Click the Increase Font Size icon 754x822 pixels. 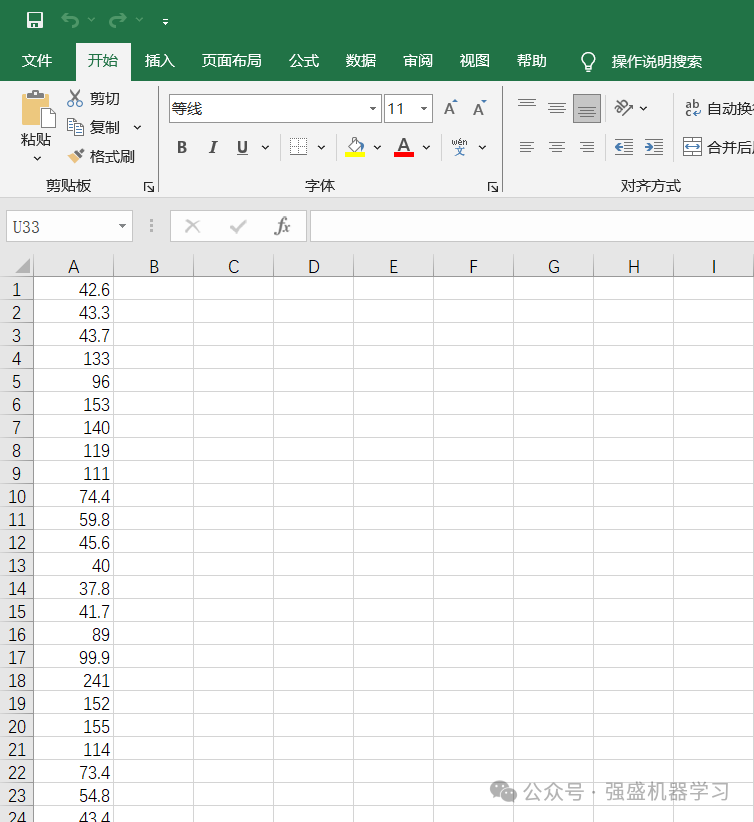[x=450, y=108]
